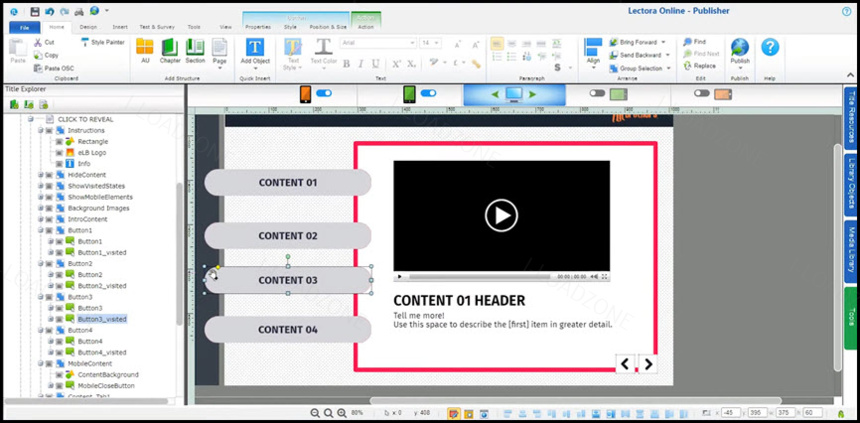The width and height of the screenshot is (860, 423).
Task: Click the width field showing 375
Action: tap(787, 413)
